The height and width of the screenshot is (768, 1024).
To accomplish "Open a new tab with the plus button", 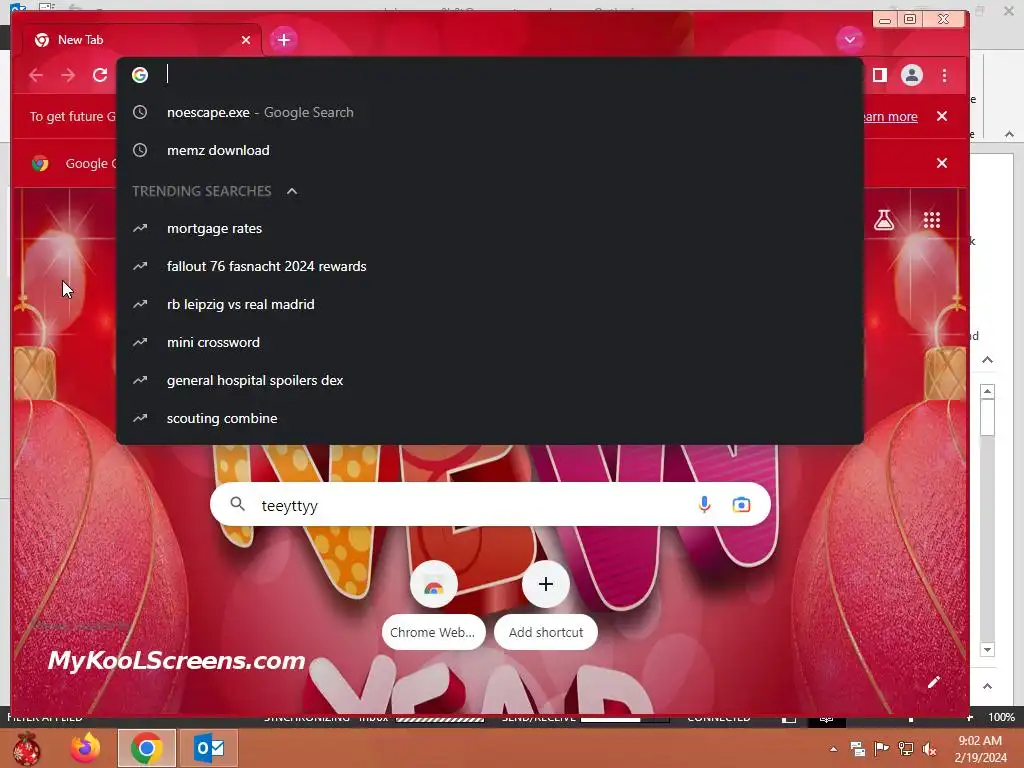I will tap(283, 40).
